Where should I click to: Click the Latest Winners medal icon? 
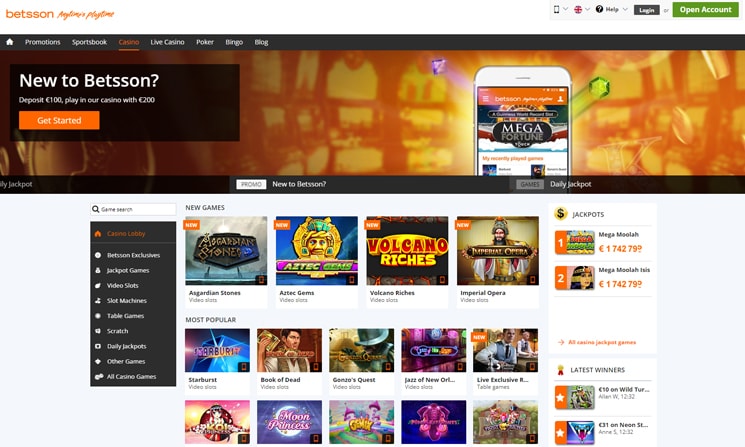(561, 370)
